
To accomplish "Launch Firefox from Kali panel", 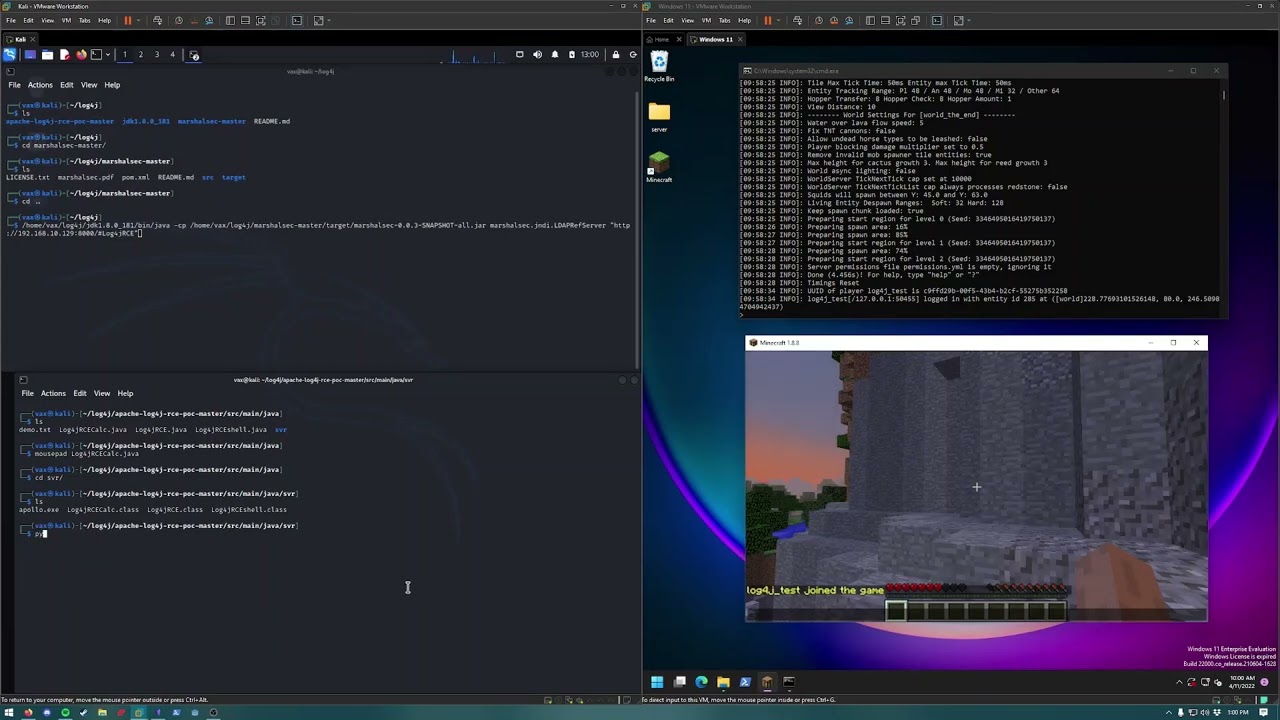I will tap(81, 55).
